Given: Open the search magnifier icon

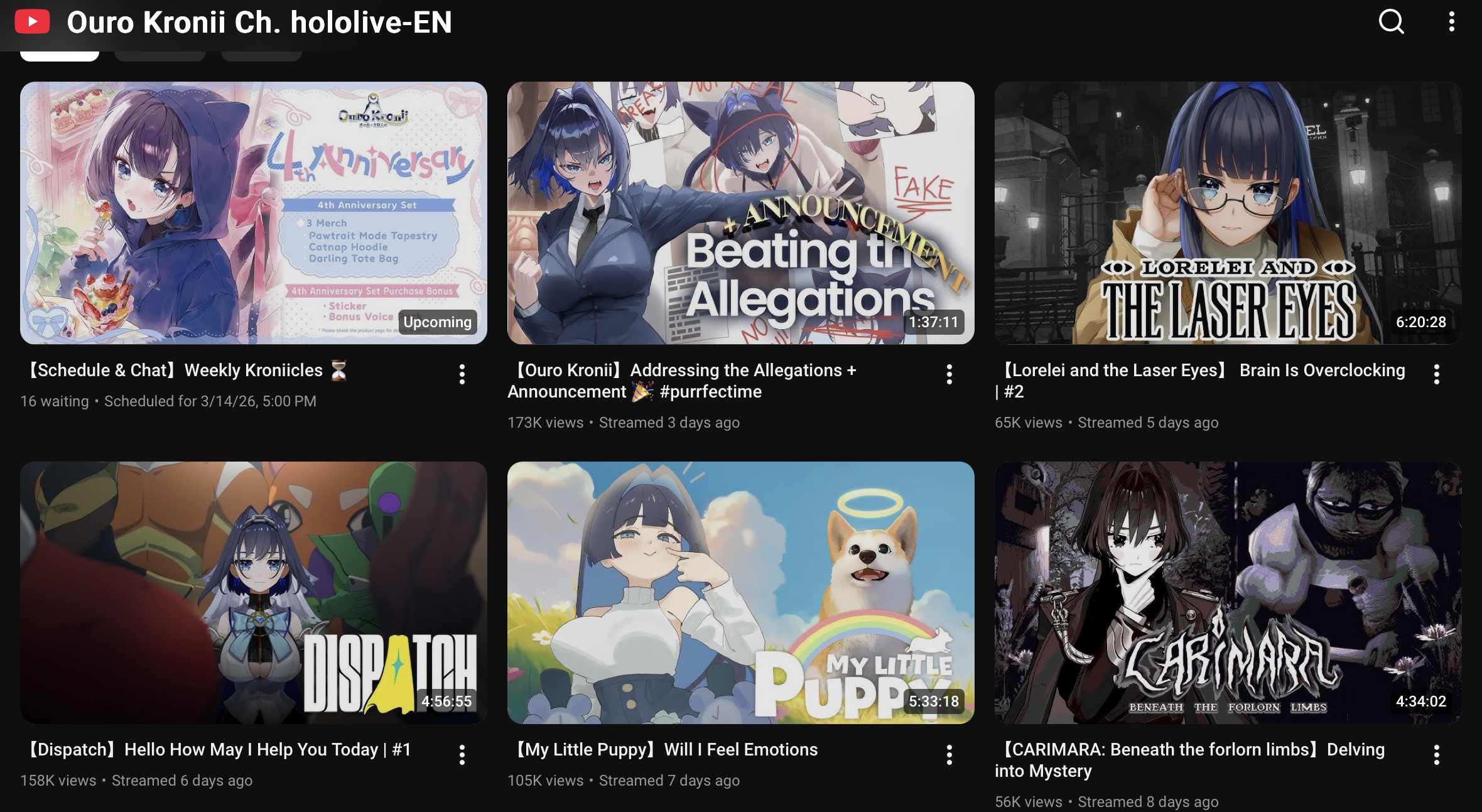Looking at the screenshot, I should pos(1391,22).
